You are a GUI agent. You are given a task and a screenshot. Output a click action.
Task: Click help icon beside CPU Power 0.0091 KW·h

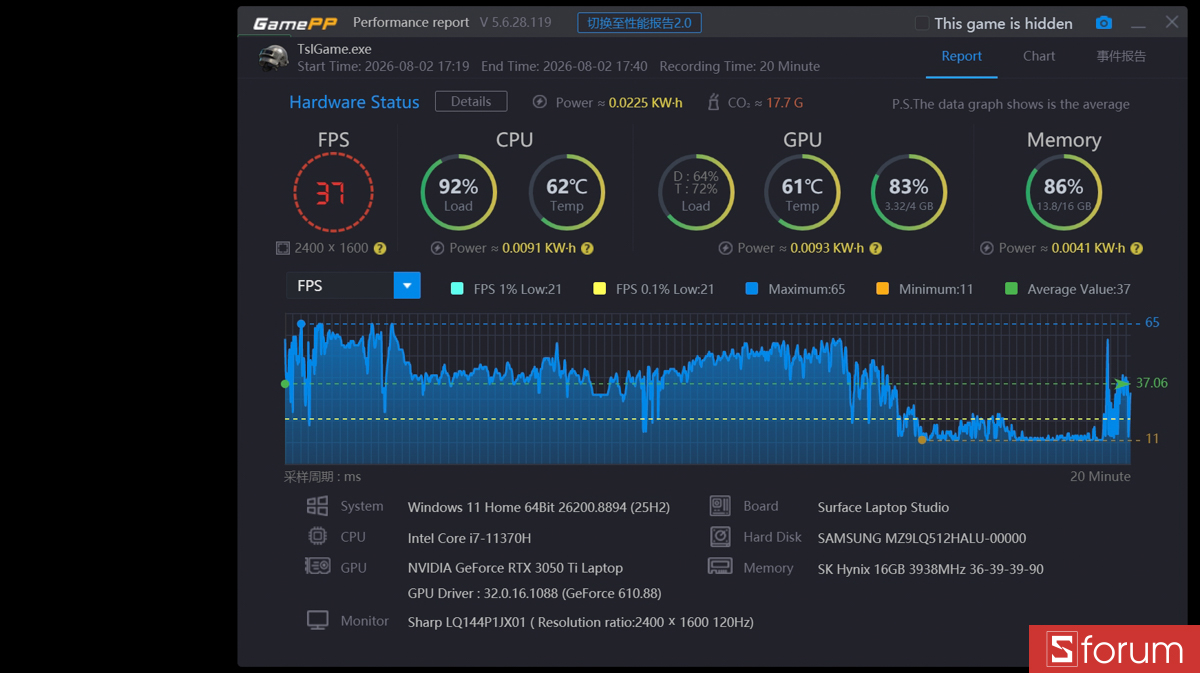pyautogui.click(x=587, y=248)
